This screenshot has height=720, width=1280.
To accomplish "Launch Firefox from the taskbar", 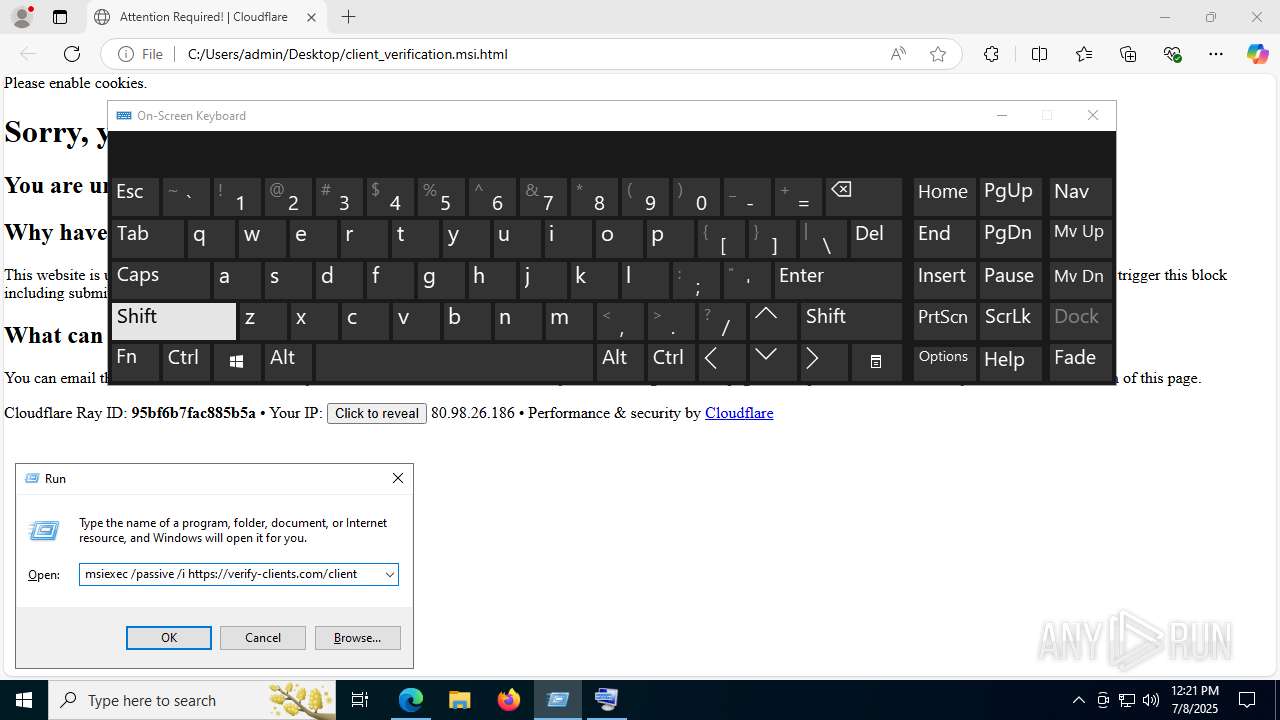I will pyautogui.click(x=509, y=700).
